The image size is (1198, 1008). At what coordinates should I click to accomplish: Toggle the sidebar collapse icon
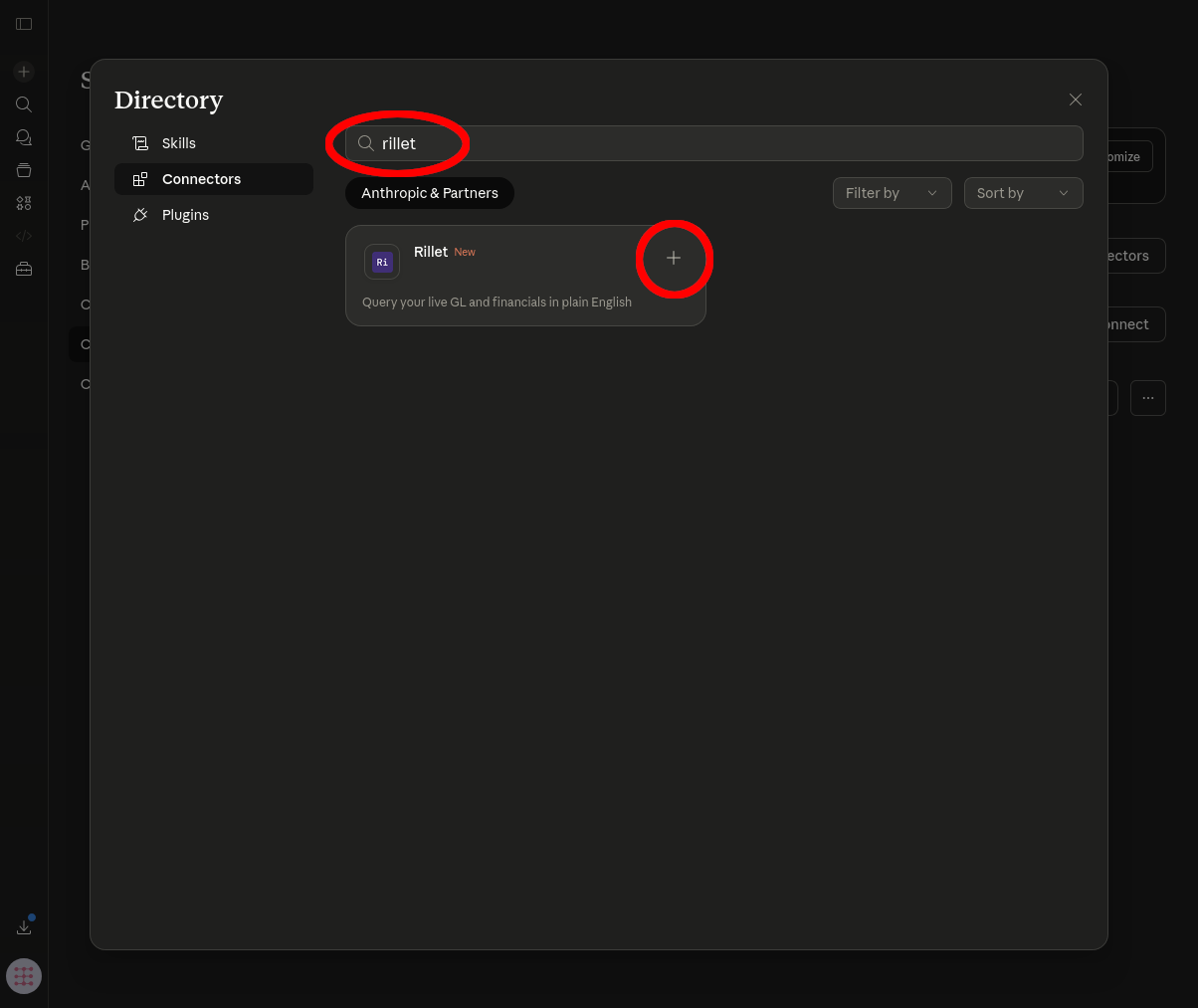click(24, 24)
